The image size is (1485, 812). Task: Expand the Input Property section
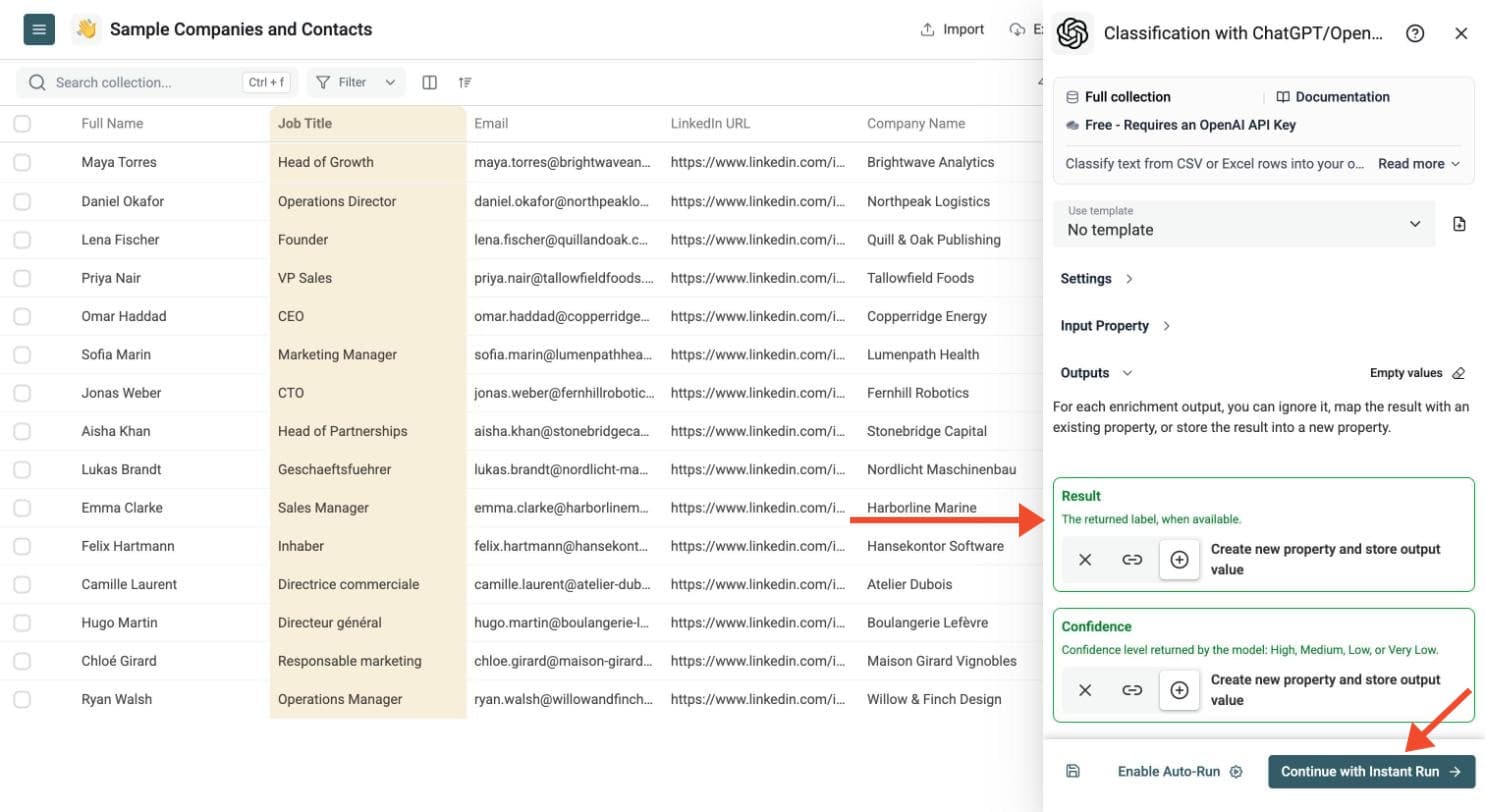tap(1115, 326)
